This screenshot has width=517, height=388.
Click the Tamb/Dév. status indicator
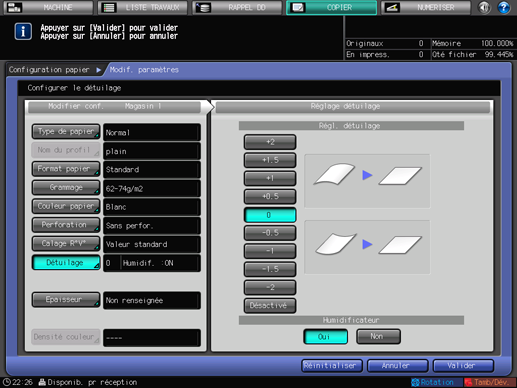pos(490,382)
